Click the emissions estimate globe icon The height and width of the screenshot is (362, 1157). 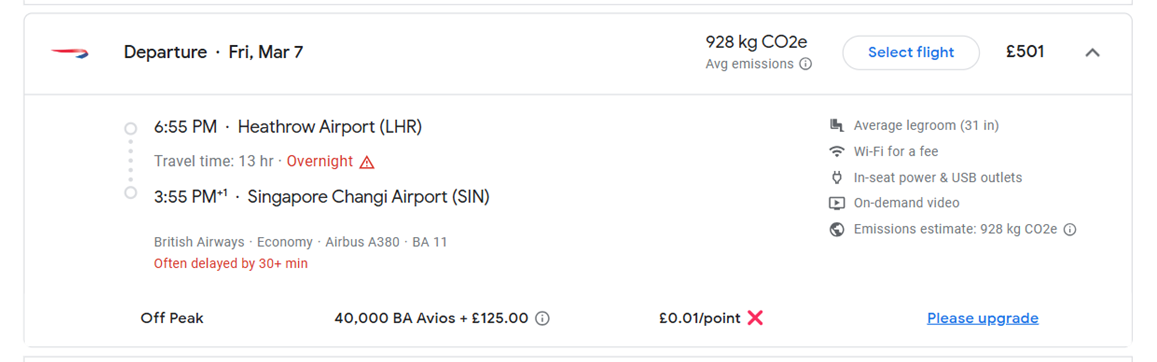click(x=836, y=229)
